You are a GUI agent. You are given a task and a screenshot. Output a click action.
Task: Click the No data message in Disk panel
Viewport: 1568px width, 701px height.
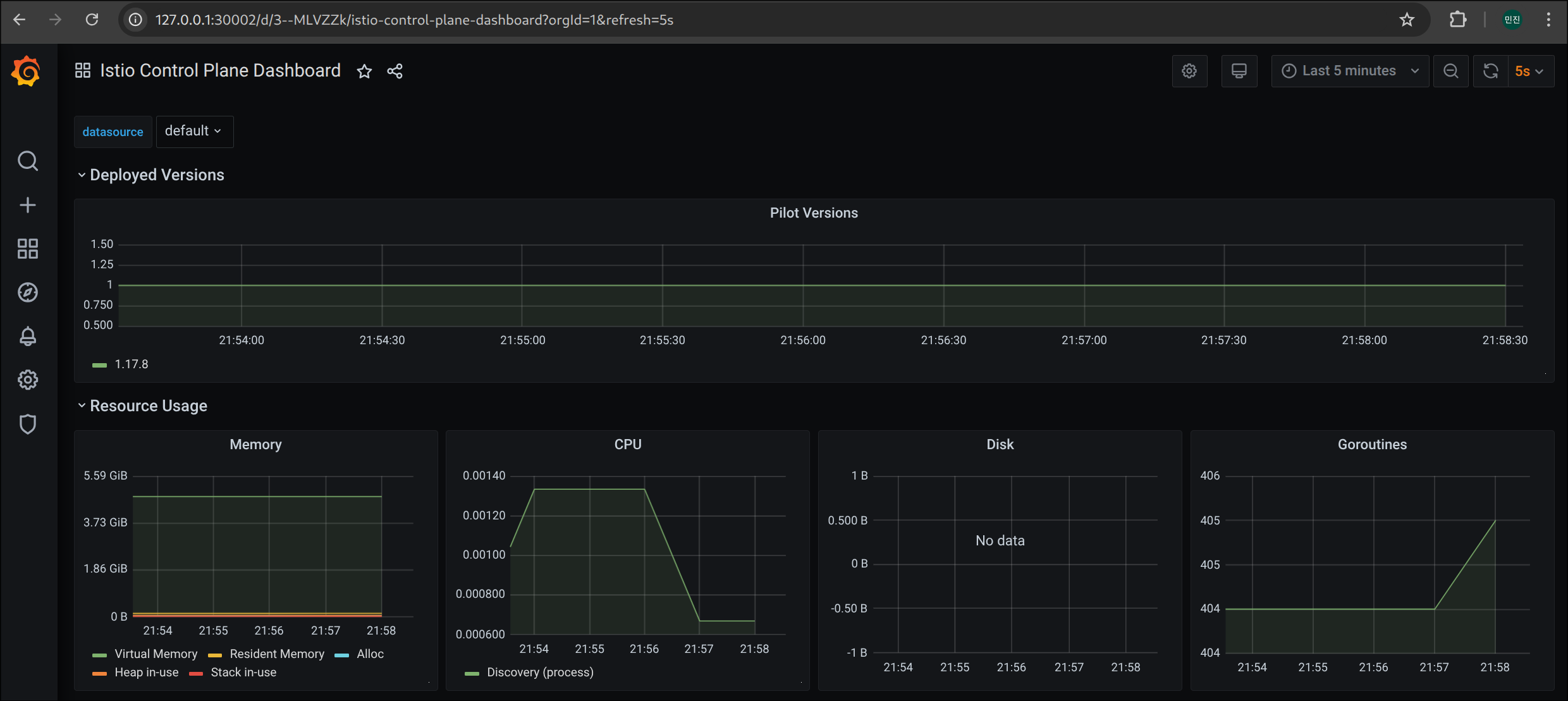[1000, 540]
